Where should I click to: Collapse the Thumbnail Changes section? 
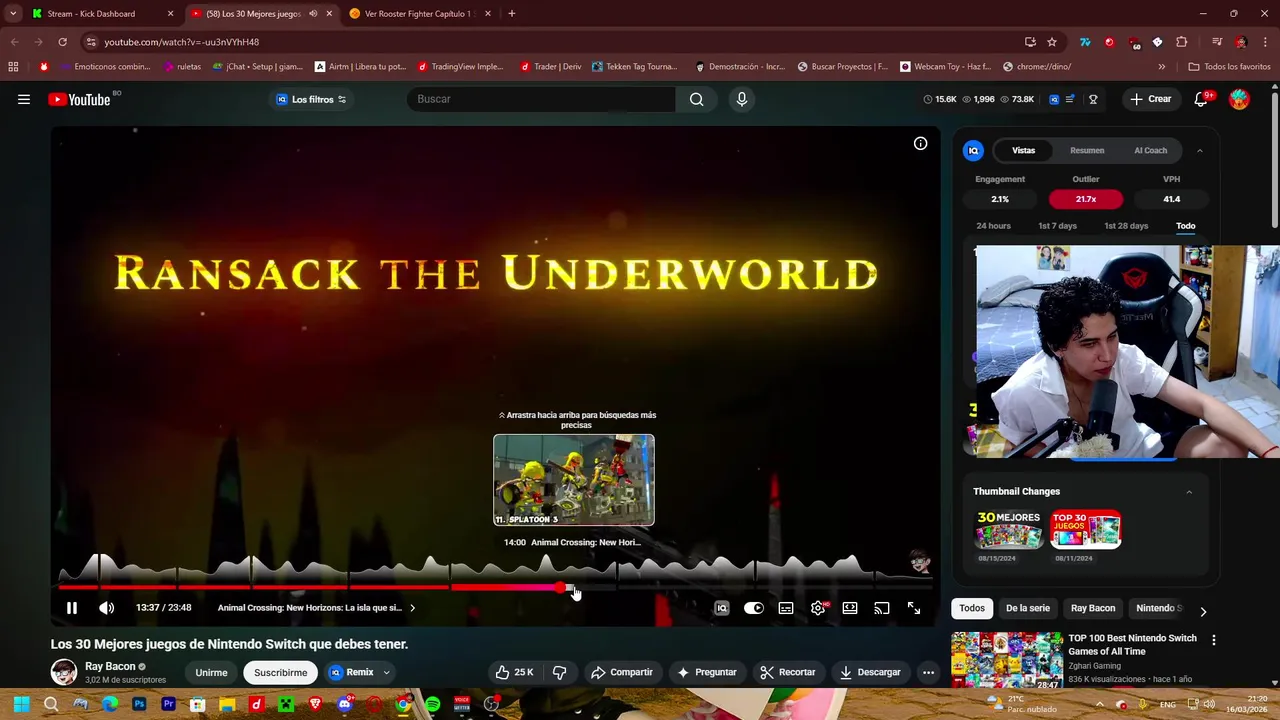coord(1189,491)
